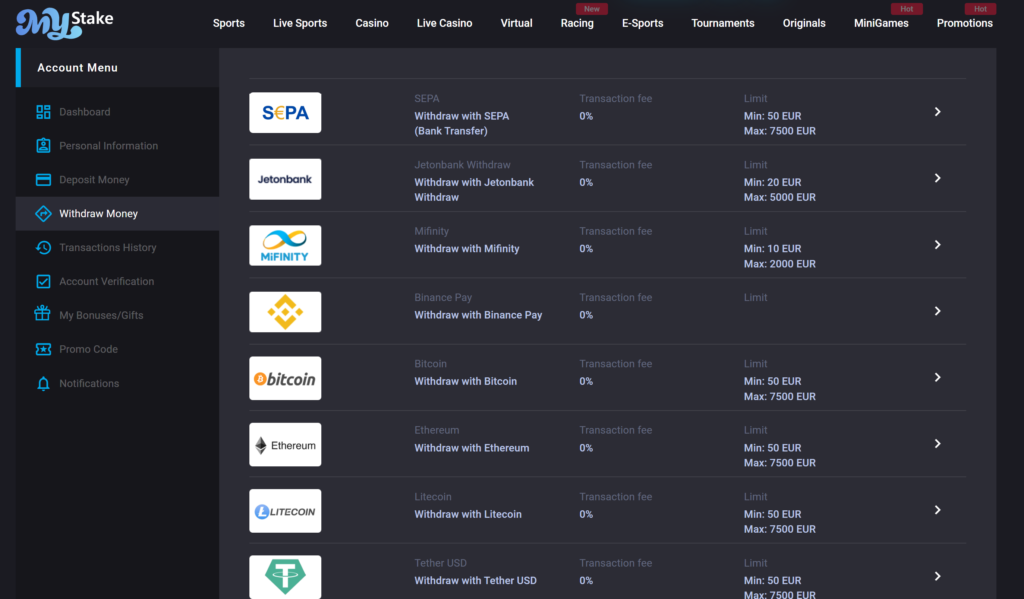Open the Promotions page
Image resolution: width=1024 pixels, height=599 pixels.
coord(965,24)
